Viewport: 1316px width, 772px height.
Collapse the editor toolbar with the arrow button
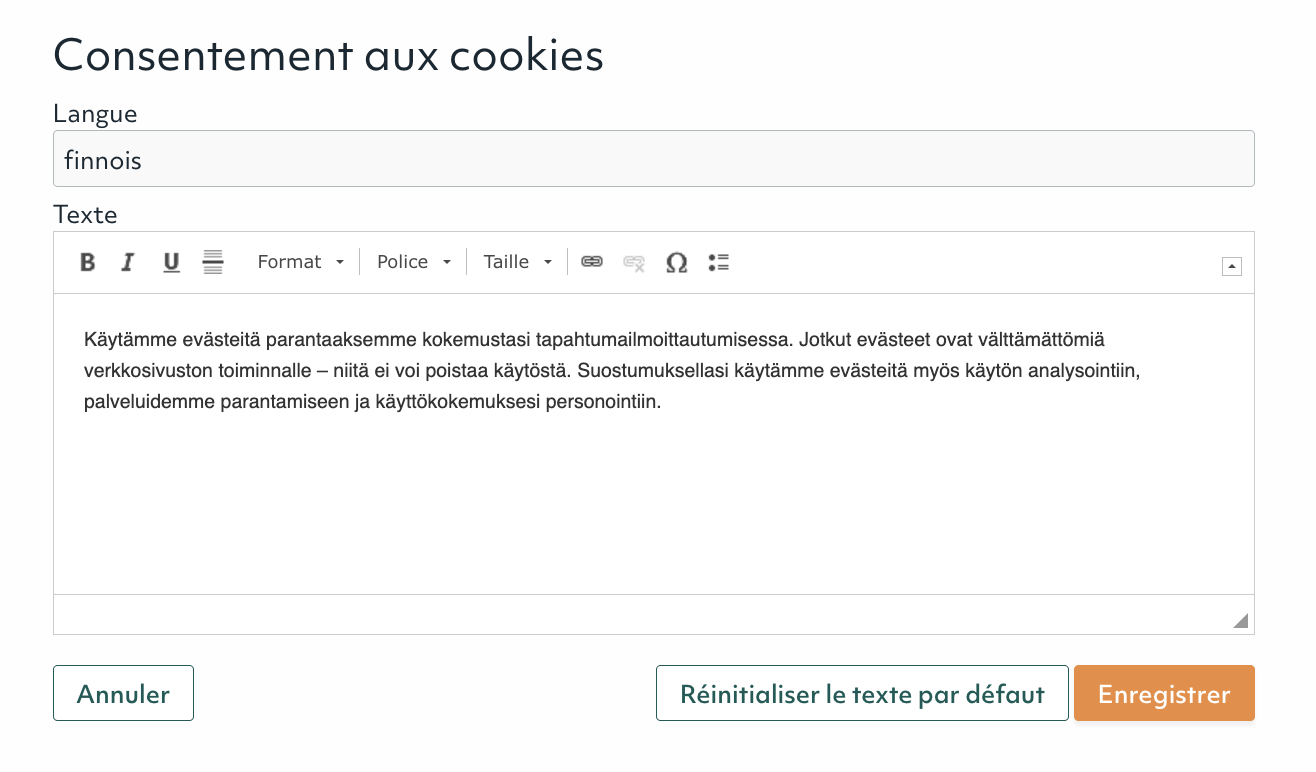point(1232,266)
